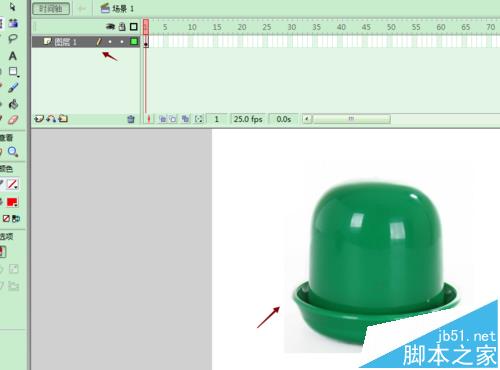This screenshot has height=370, width=500.
Task: Click the red playhead at frame 1
Action: click(146, 27)
